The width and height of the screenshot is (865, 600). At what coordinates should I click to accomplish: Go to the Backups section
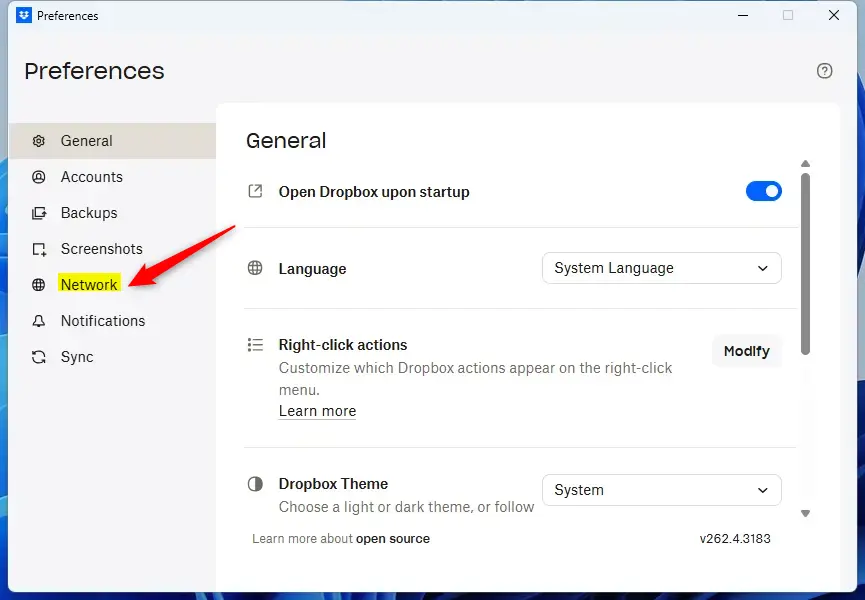coord(112,213)
